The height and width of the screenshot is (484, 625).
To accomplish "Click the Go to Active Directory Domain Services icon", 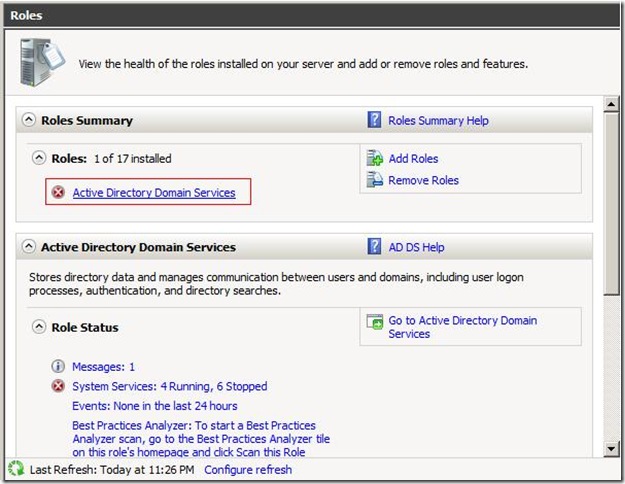I will click(375, 322).
